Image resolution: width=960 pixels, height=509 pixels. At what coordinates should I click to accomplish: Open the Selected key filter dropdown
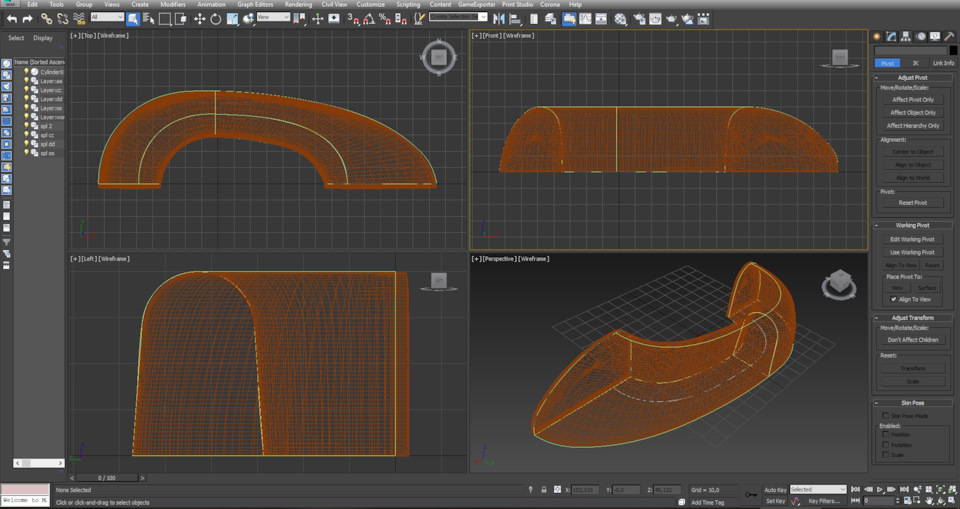817,489
